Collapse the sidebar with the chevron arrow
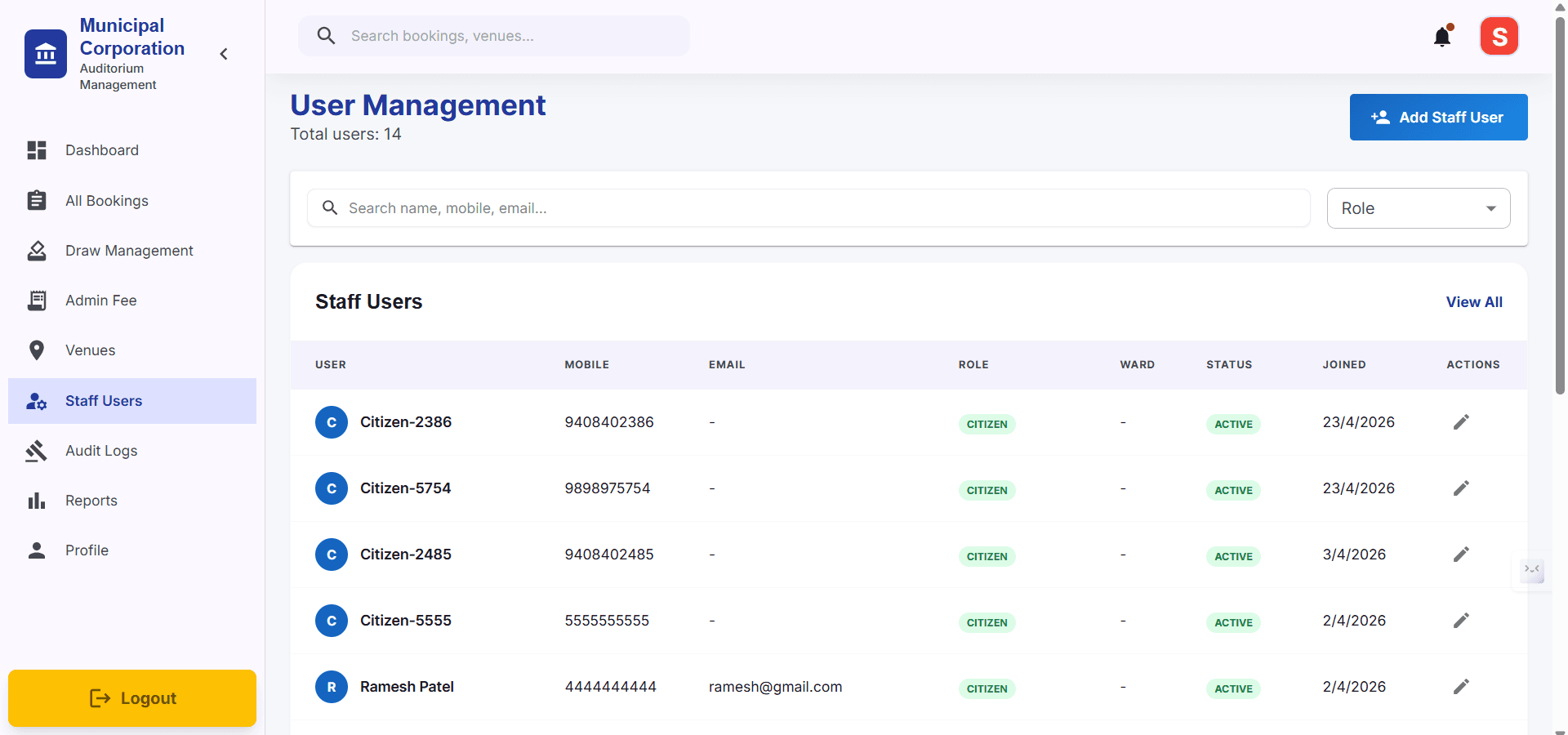The image size is (1568, 735). tap(224, 54)
